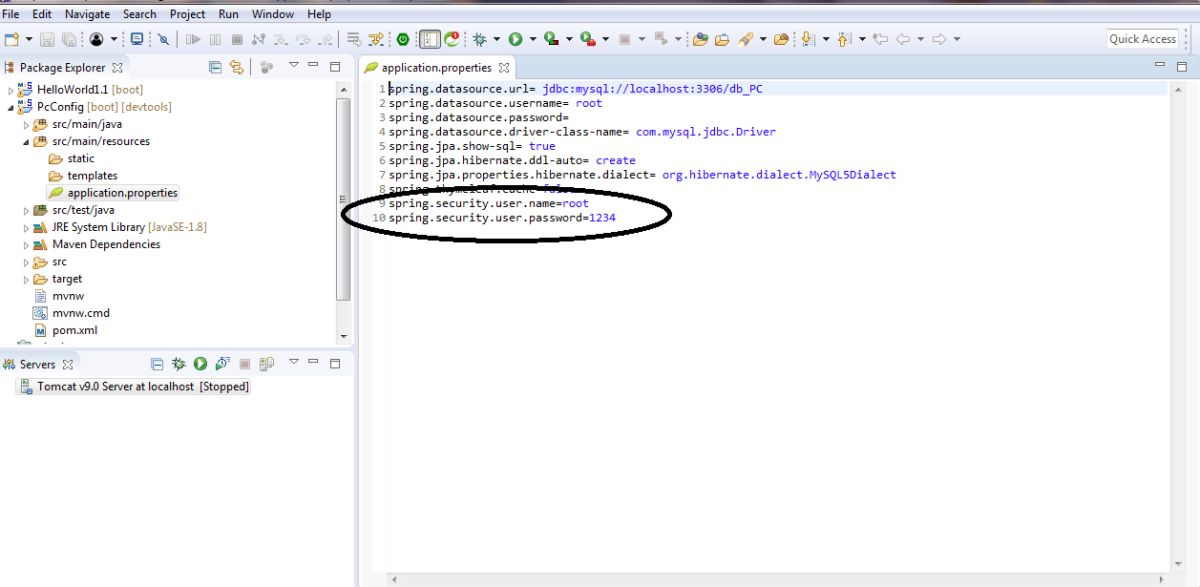Open the Run menu
Viewport: 1200px width, 587px height.
pos(229,14)
